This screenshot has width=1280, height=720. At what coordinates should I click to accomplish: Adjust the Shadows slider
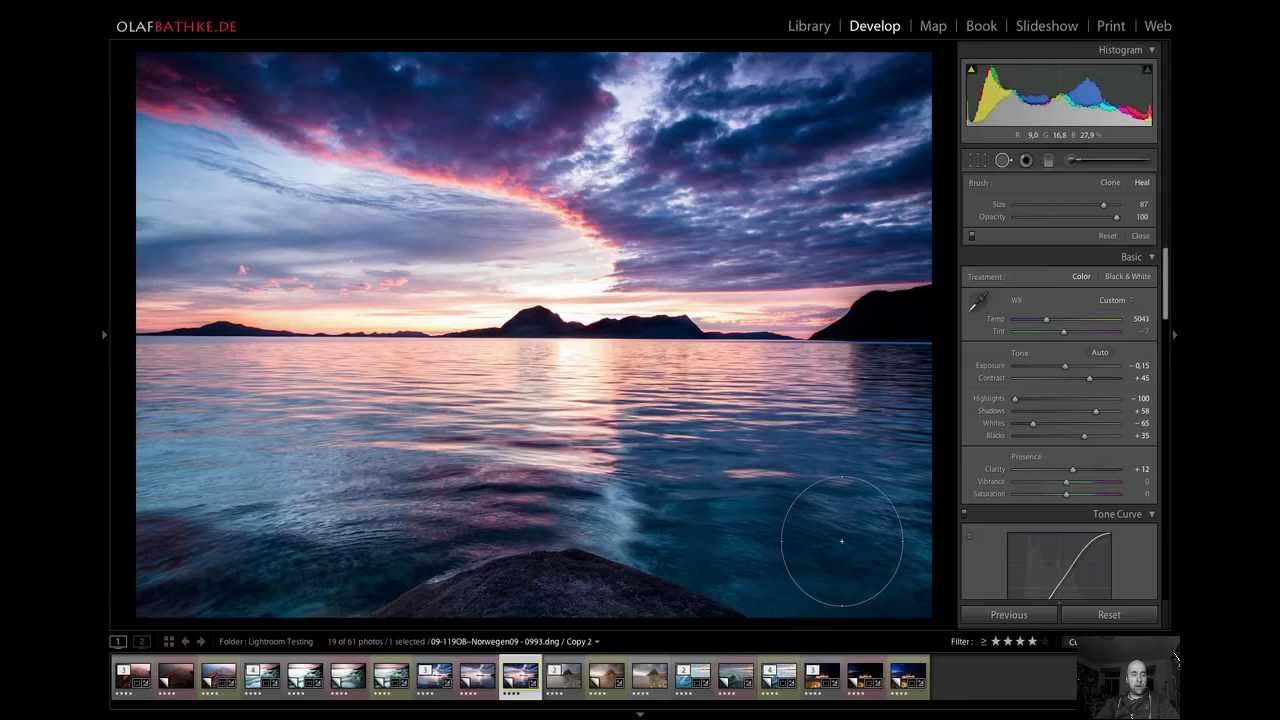[x=1066, y=411]
